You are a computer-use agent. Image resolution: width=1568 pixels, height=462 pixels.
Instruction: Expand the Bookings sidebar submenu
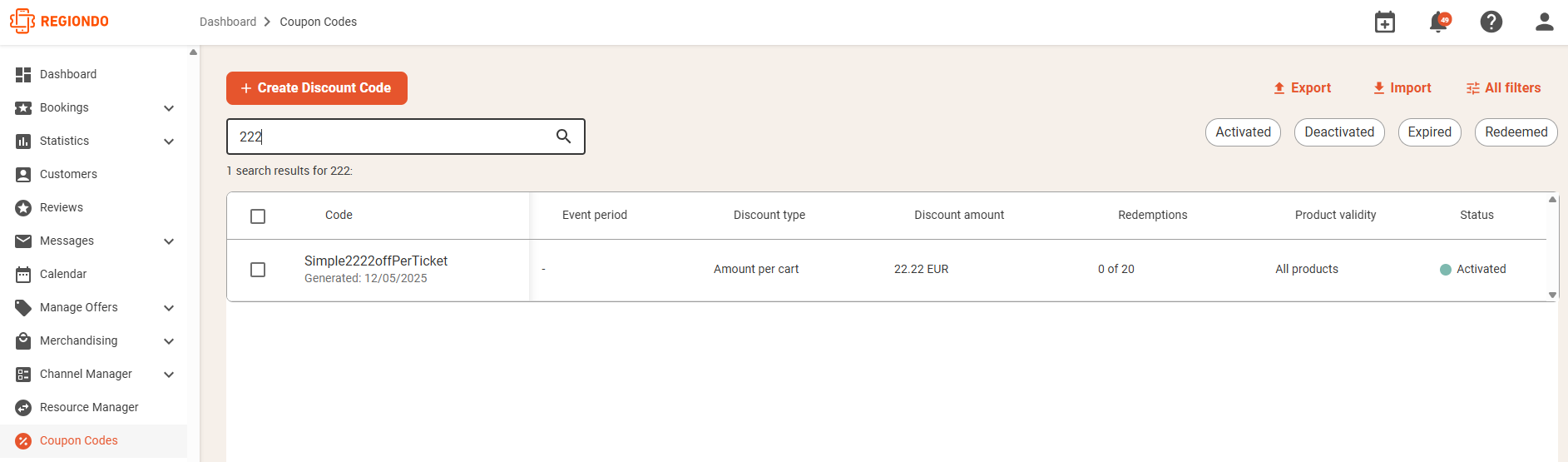(169, 108)
